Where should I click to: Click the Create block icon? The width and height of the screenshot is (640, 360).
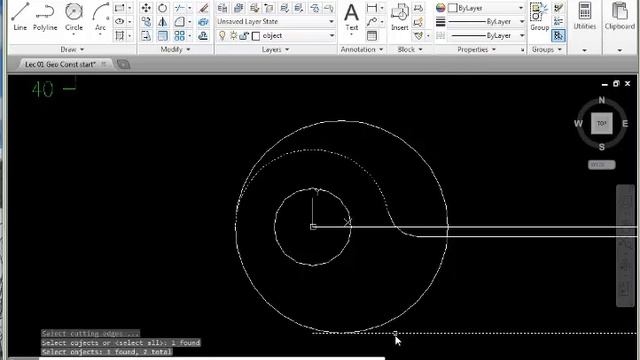click(x=418, y=8)
